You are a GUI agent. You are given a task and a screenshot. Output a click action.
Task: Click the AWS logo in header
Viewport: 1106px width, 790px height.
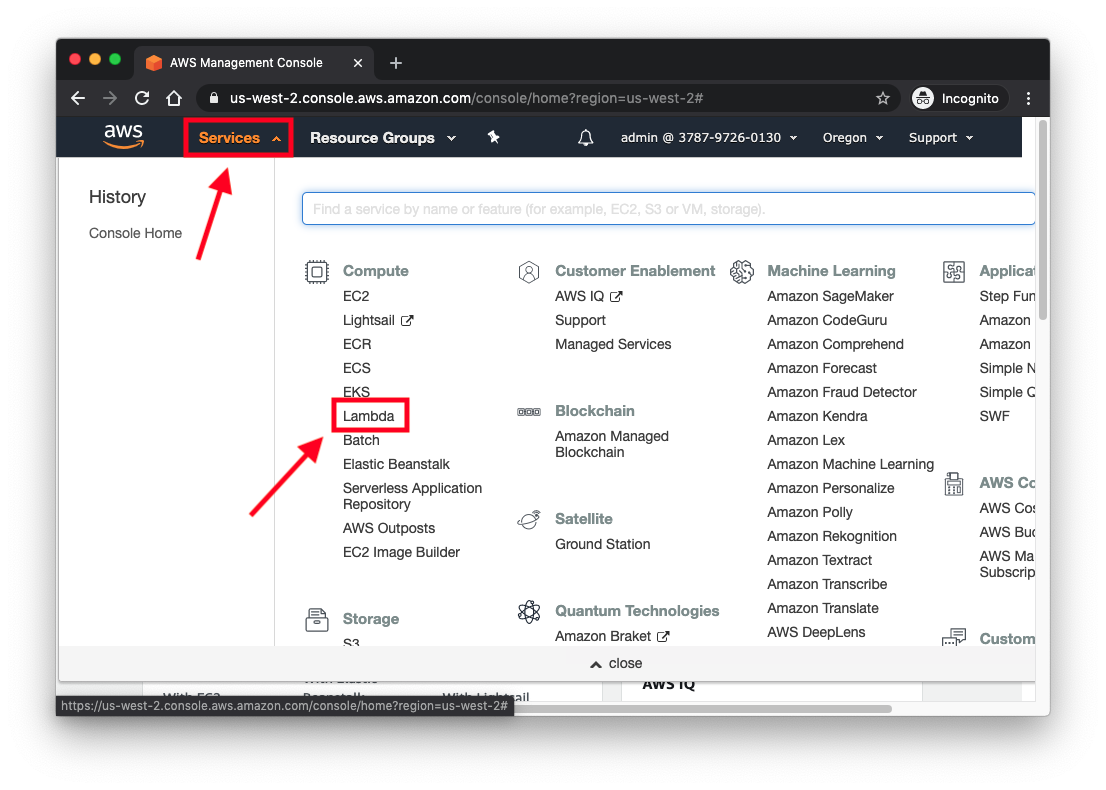pos(123,136)
